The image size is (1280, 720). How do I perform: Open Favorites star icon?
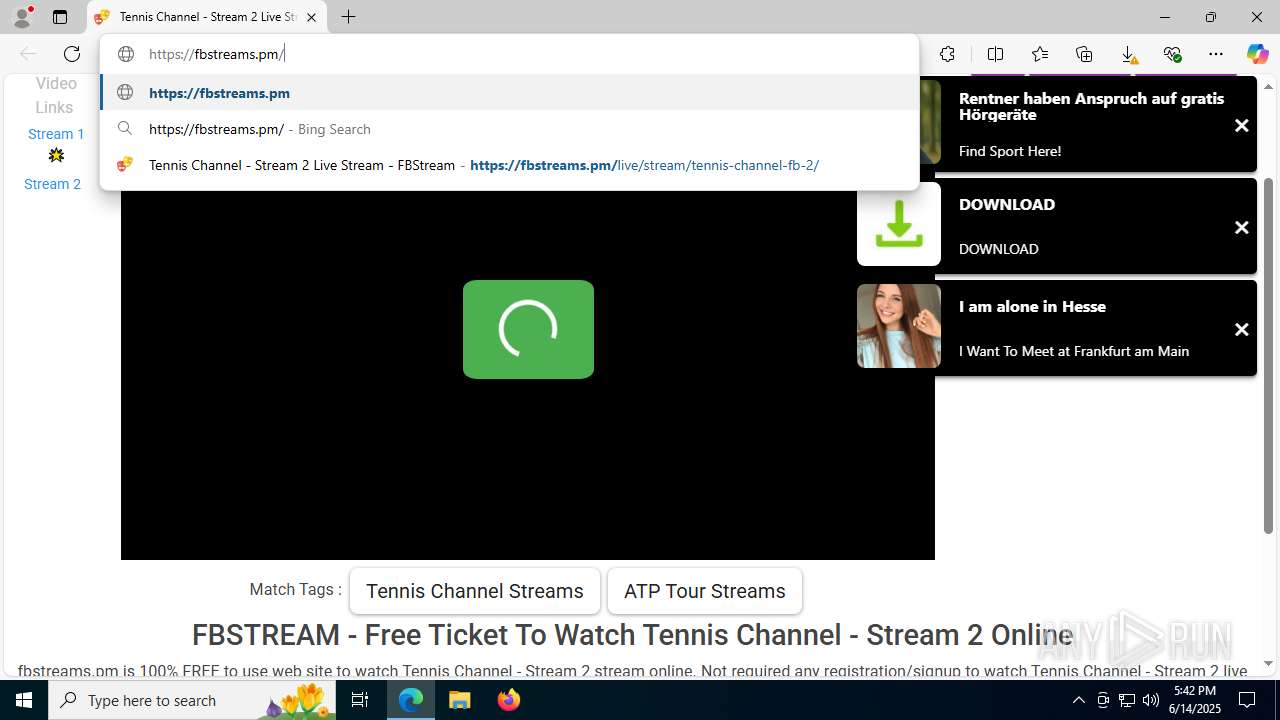pos(1040,54)
